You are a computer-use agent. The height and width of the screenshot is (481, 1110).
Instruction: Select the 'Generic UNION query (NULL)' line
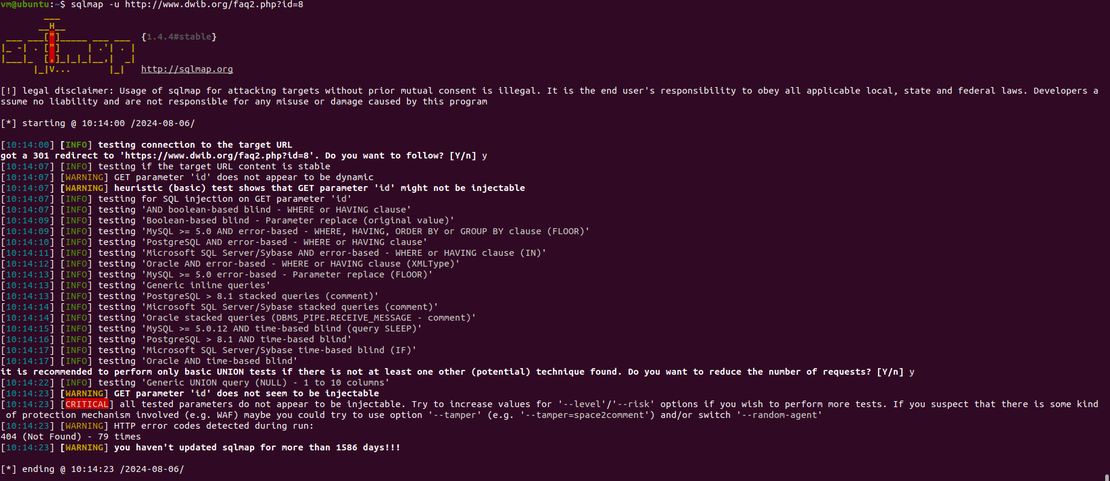200,383
